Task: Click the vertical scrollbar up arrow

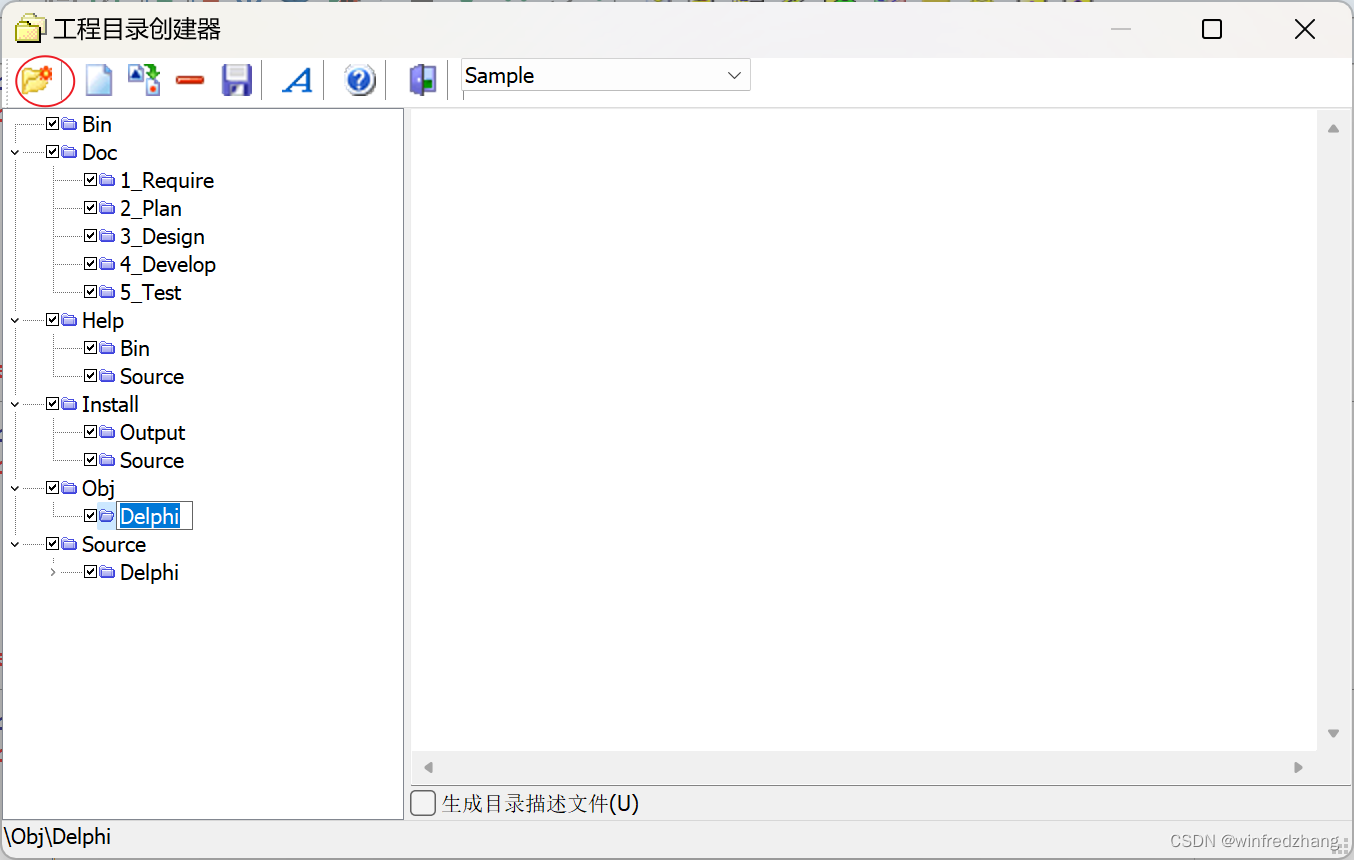Action: [x=1333, y=128]
